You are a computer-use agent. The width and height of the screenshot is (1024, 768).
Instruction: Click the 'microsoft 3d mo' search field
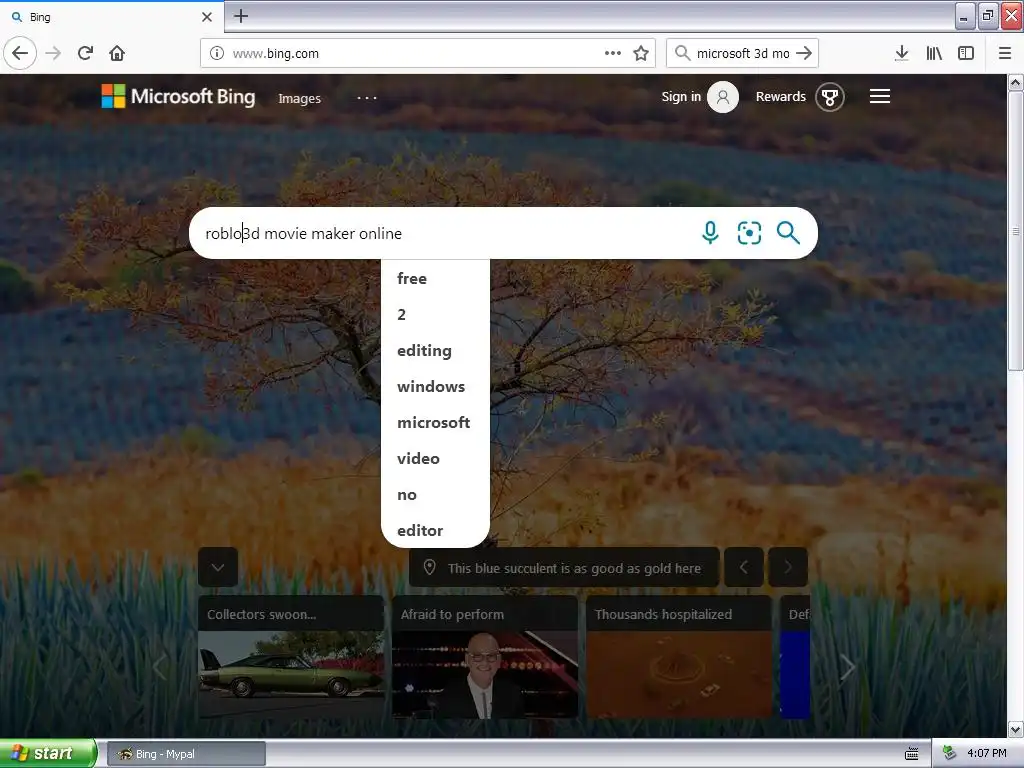click(x=743, y=53)
